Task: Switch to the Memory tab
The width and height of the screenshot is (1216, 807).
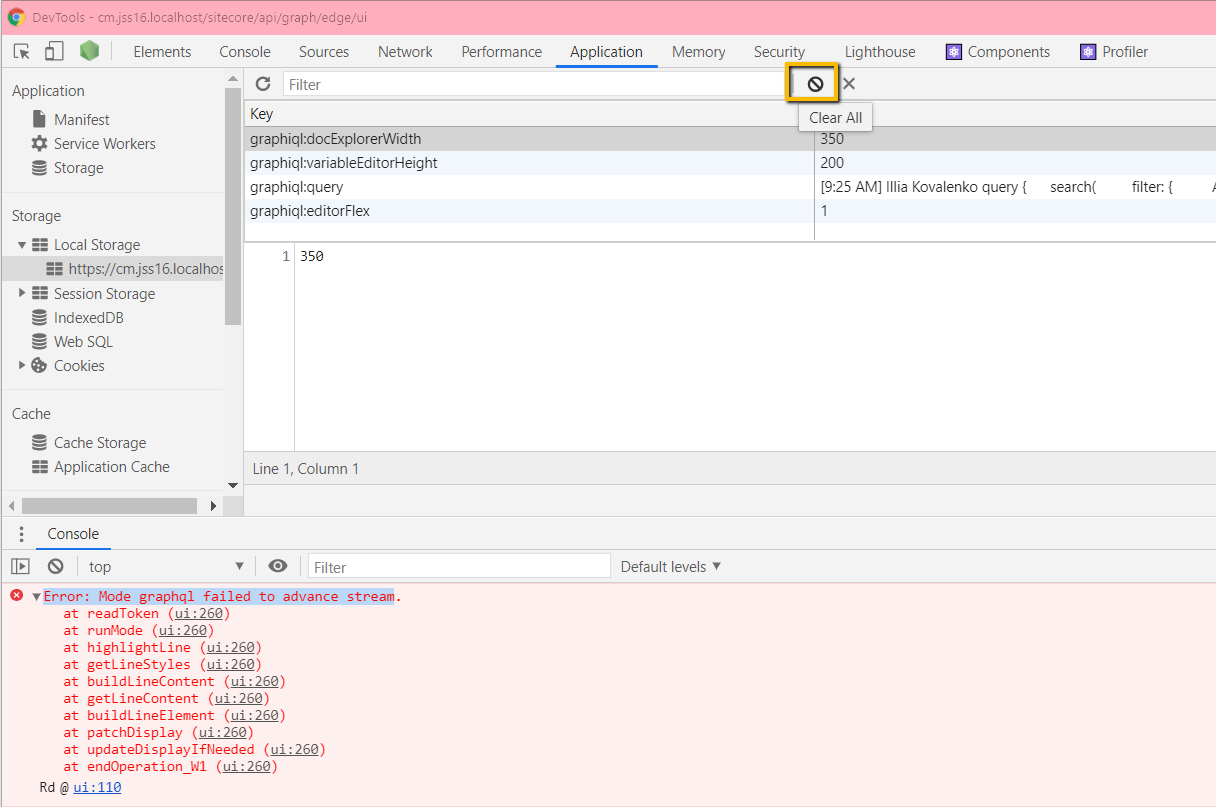Action: [x=699, y=52]
